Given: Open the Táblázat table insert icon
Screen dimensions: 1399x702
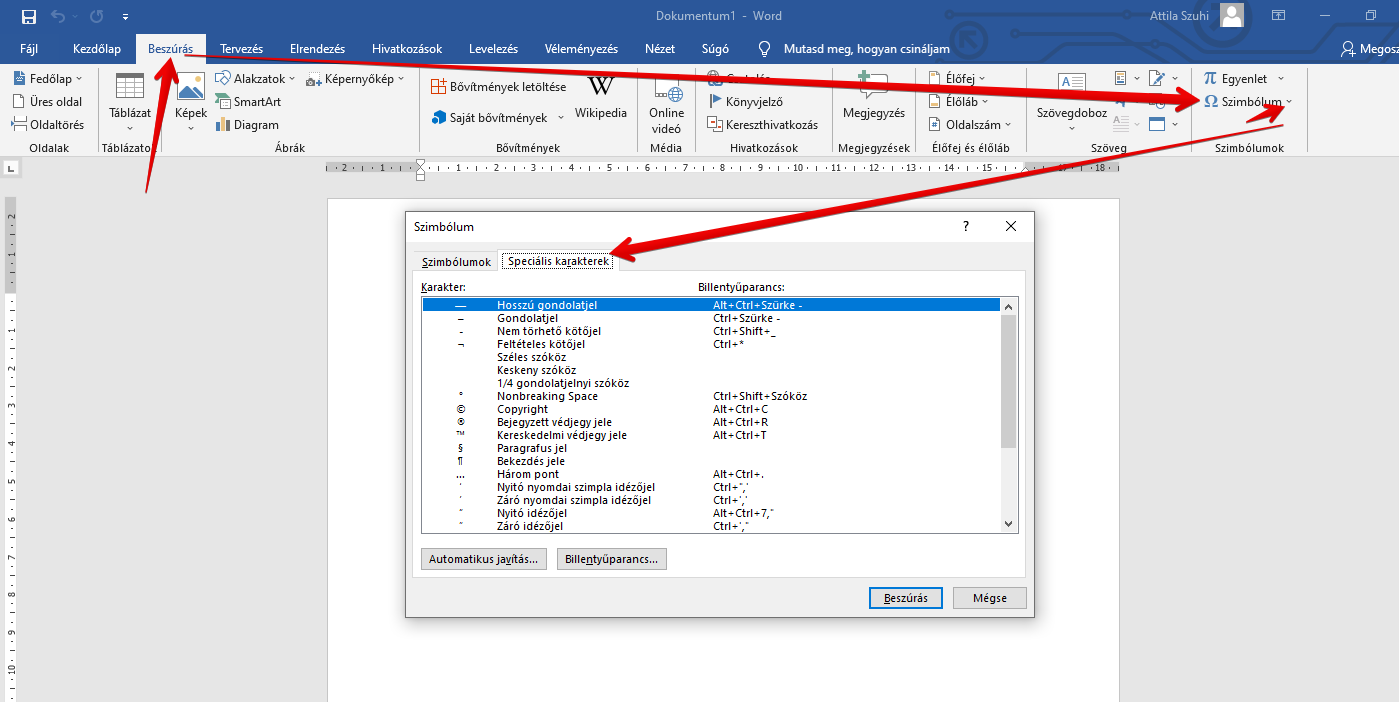Looking at the screenshot, I should (x=130, y=89).
